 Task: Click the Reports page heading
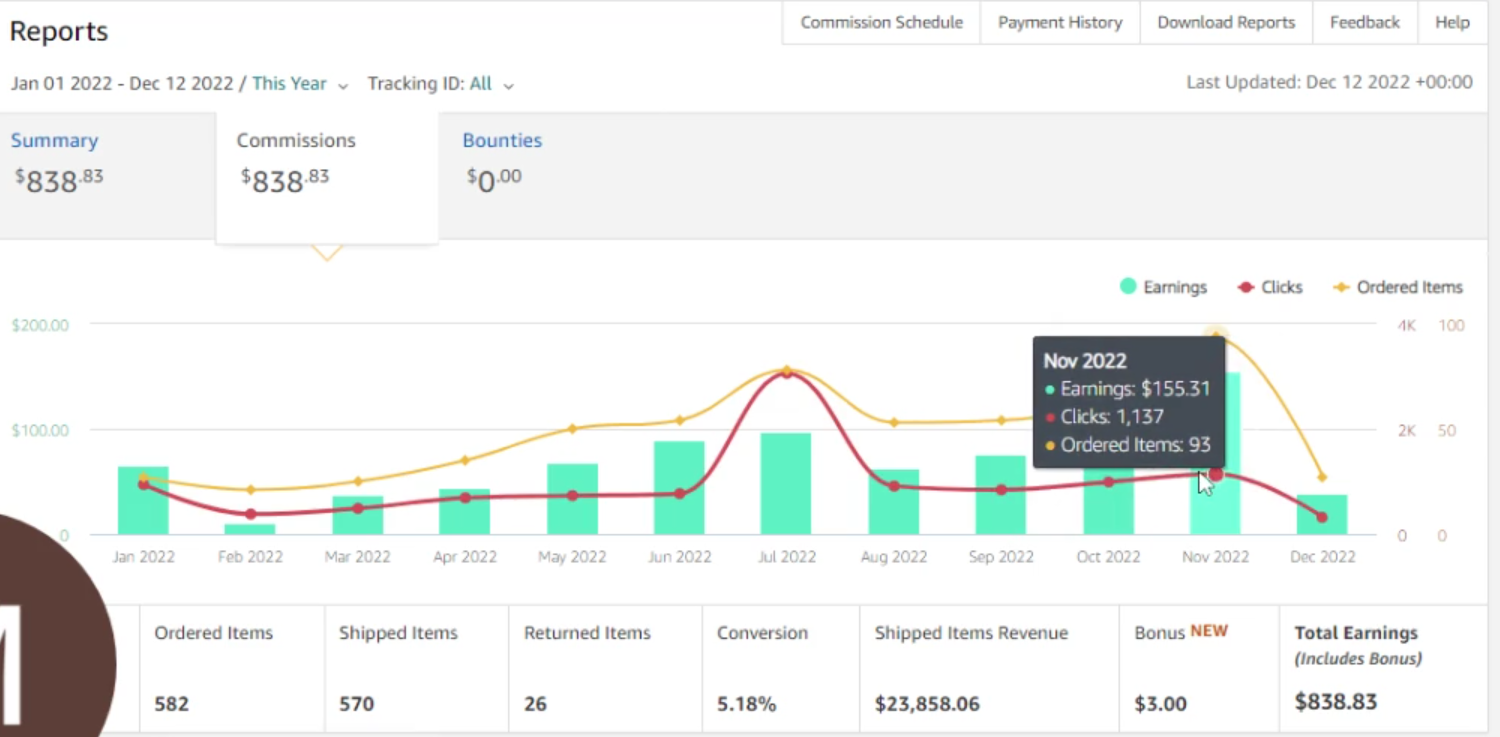pos(59,31)
